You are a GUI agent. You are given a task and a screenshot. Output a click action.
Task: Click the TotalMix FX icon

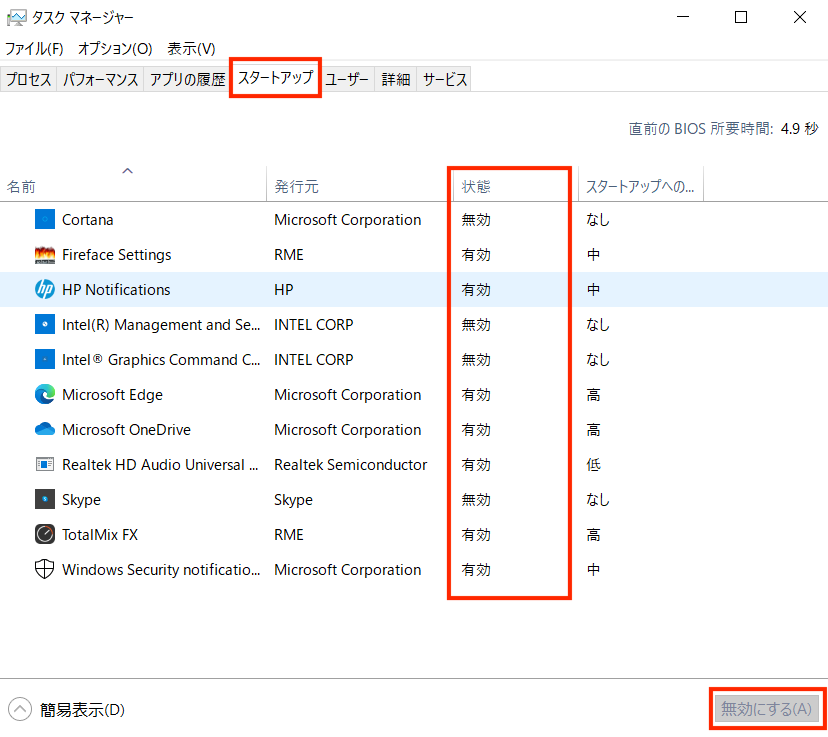tap(45, 535)
